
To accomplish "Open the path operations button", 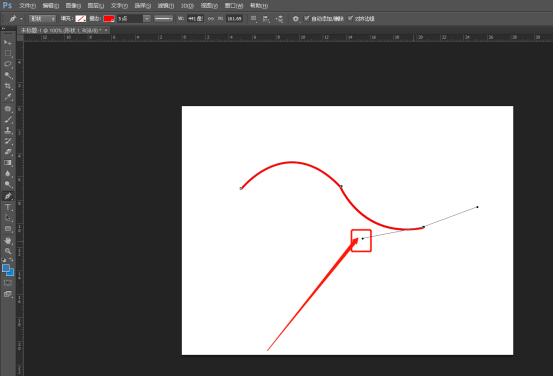I will [x=254, y=18].
